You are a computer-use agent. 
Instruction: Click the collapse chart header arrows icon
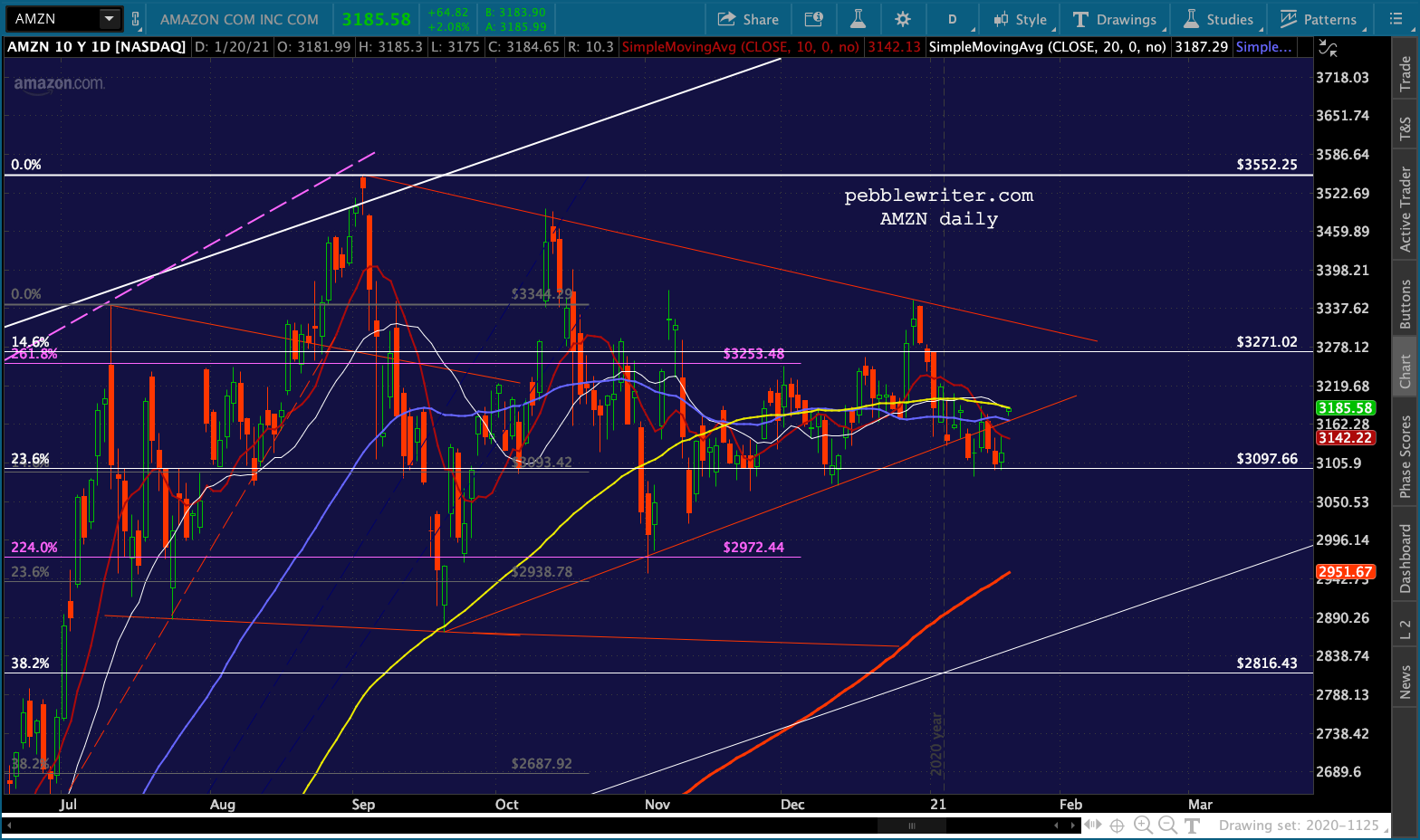coord(1327,47)
